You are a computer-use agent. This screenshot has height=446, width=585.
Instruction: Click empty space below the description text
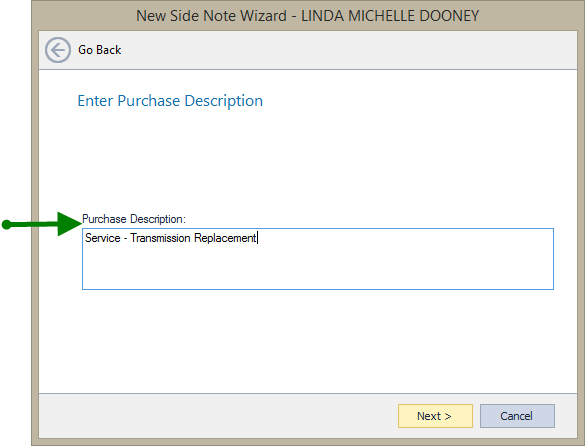(318, 269)
